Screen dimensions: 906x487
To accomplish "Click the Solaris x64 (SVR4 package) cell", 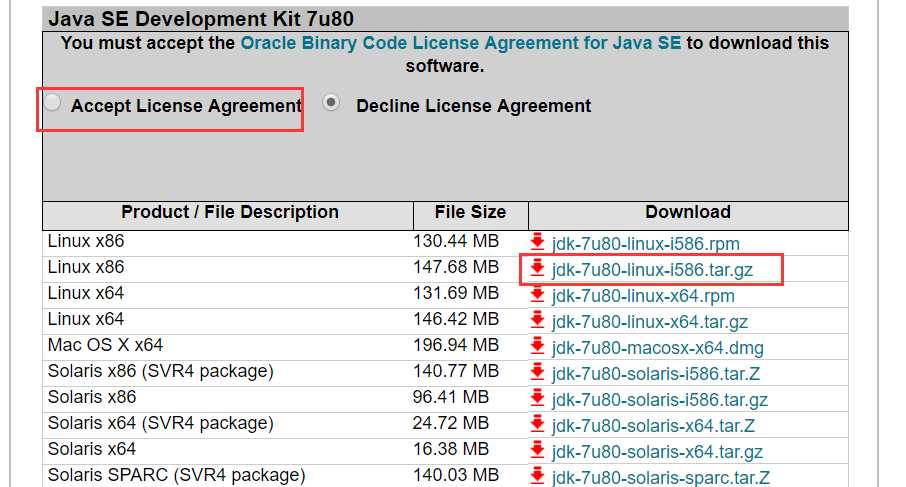I will (161, 423).
